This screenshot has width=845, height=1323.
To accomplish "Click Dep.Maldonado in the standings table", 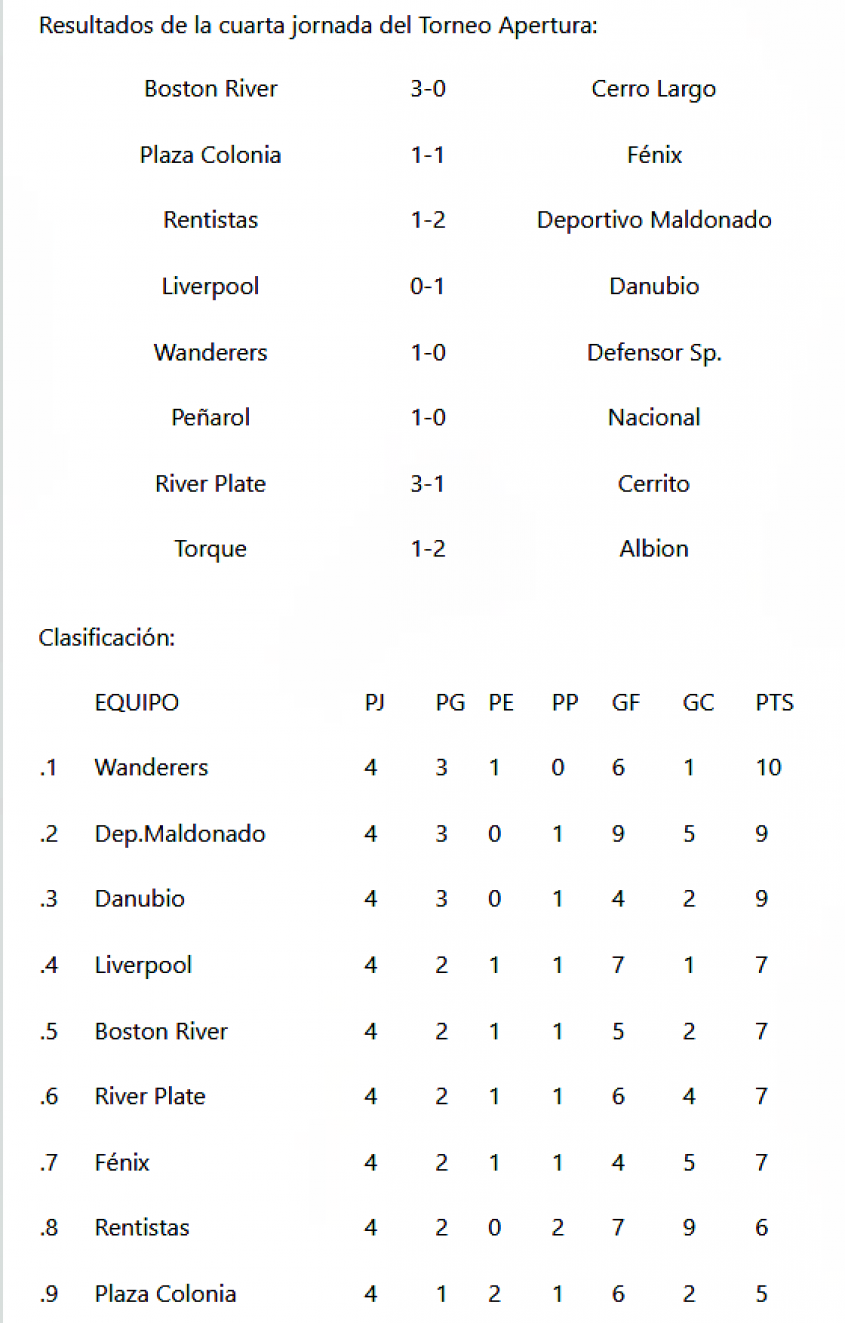I will pos(180,834).
